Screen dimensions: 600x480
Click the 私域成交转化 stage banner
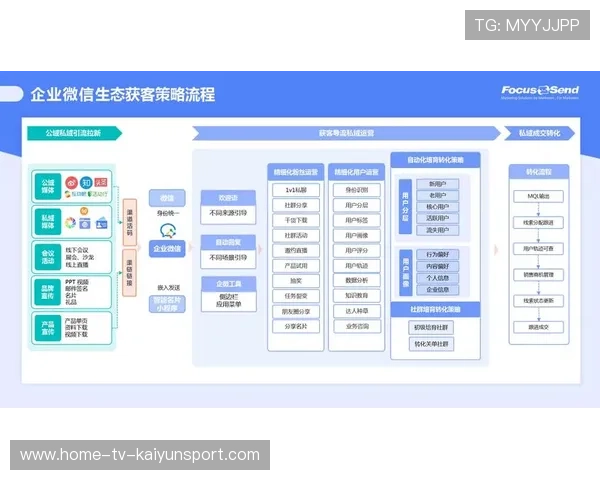[540, 133]
